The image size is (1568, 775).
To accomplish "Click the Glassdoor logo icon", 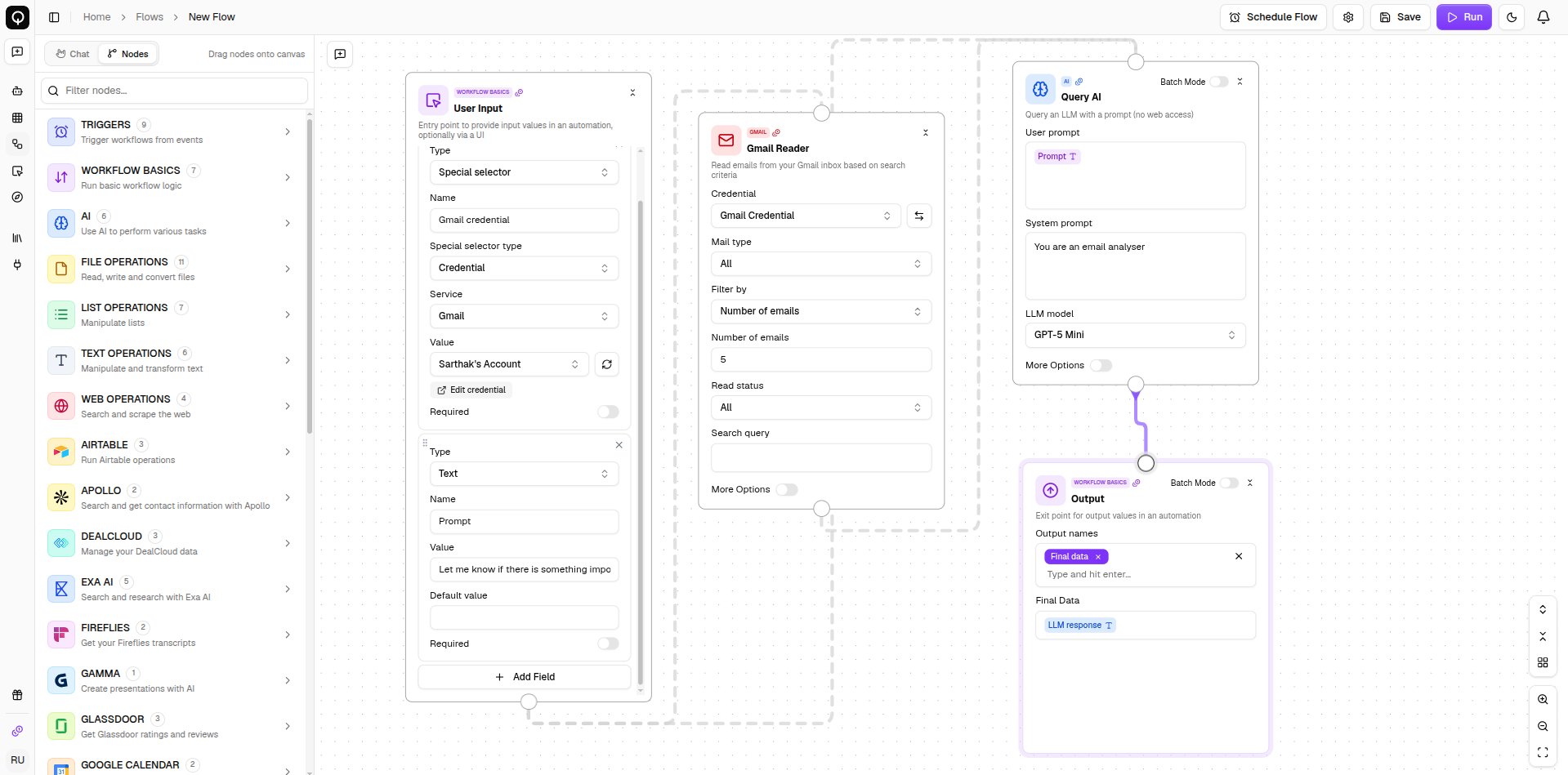I will tap(61, 726).
